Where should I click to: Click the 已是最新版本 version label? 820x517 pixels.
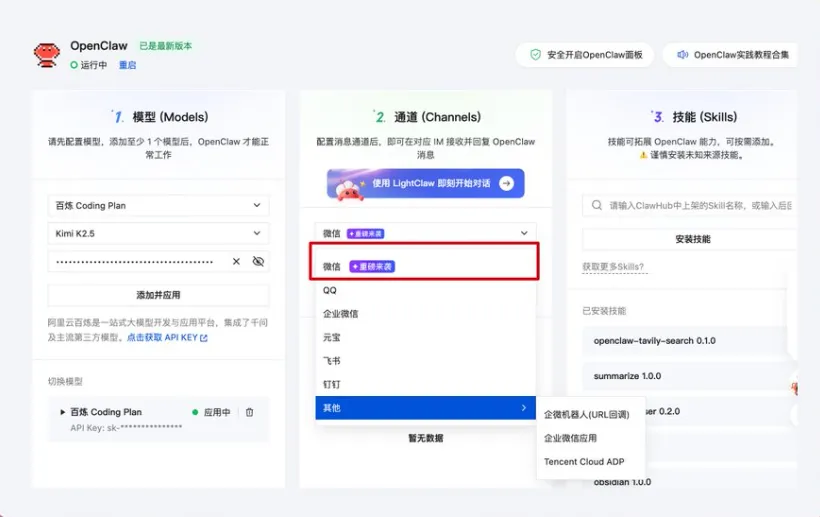(166, 46)
